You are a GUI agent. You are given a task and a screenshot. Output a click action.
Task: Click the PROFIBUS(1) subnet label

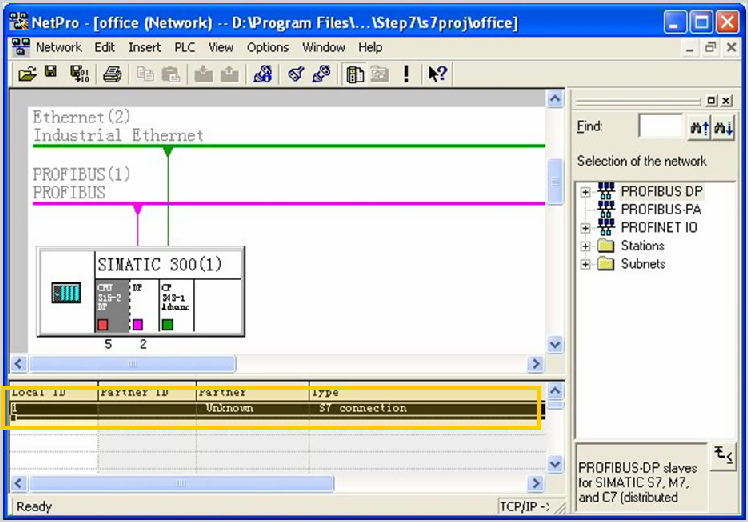pos(81,183)
